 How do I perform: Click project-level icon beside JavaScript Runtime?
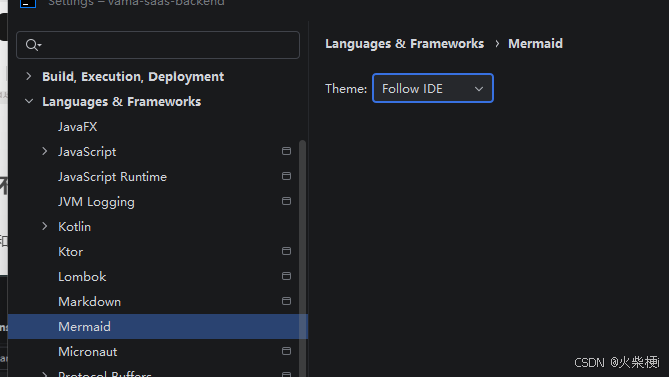click(286, 176)
